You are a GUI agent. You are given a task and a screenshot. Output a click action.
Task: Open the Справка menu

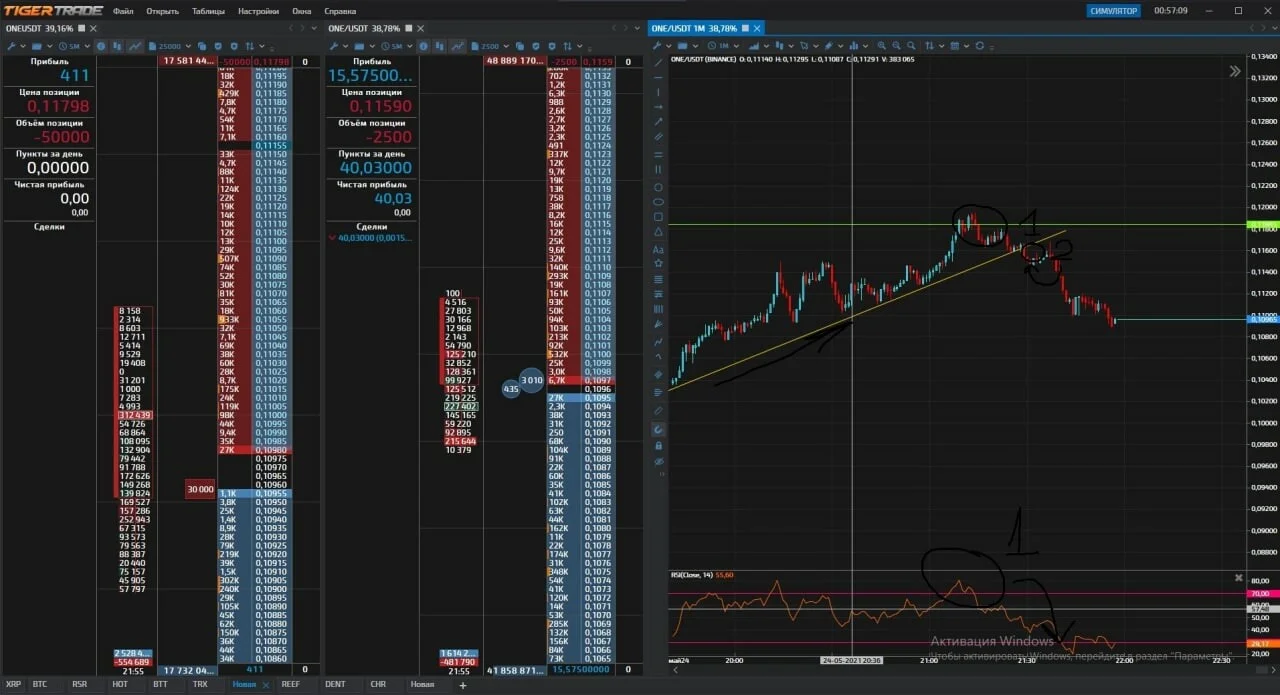coord(340,11)
